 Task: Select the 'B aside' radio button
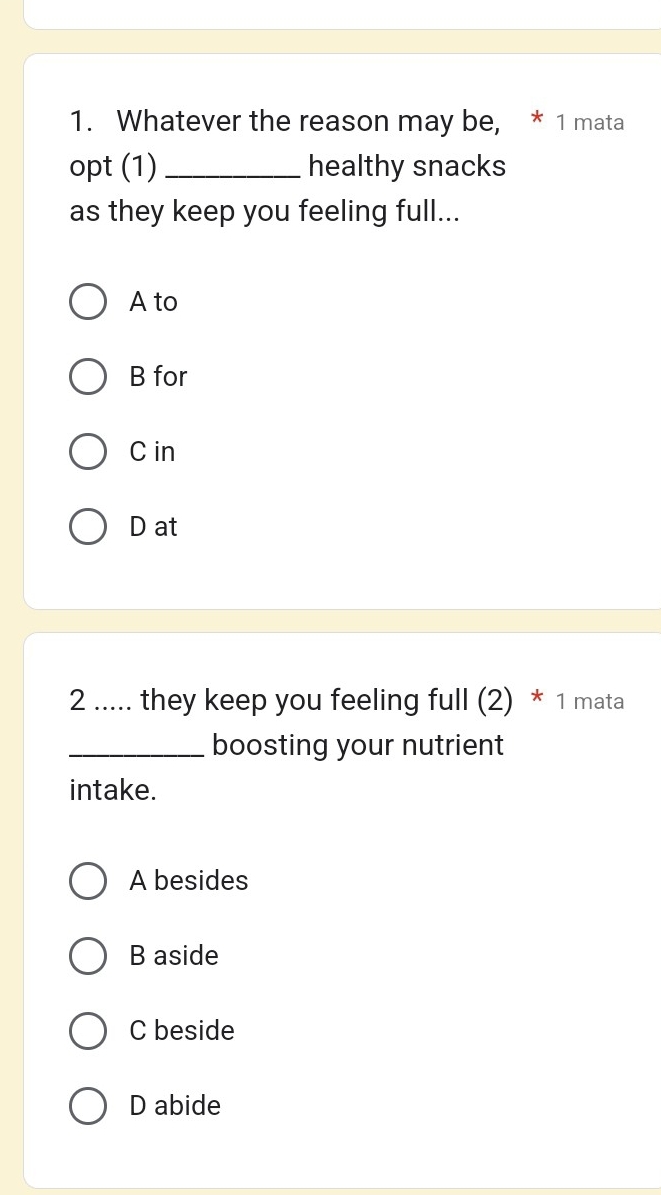point(88,956)
